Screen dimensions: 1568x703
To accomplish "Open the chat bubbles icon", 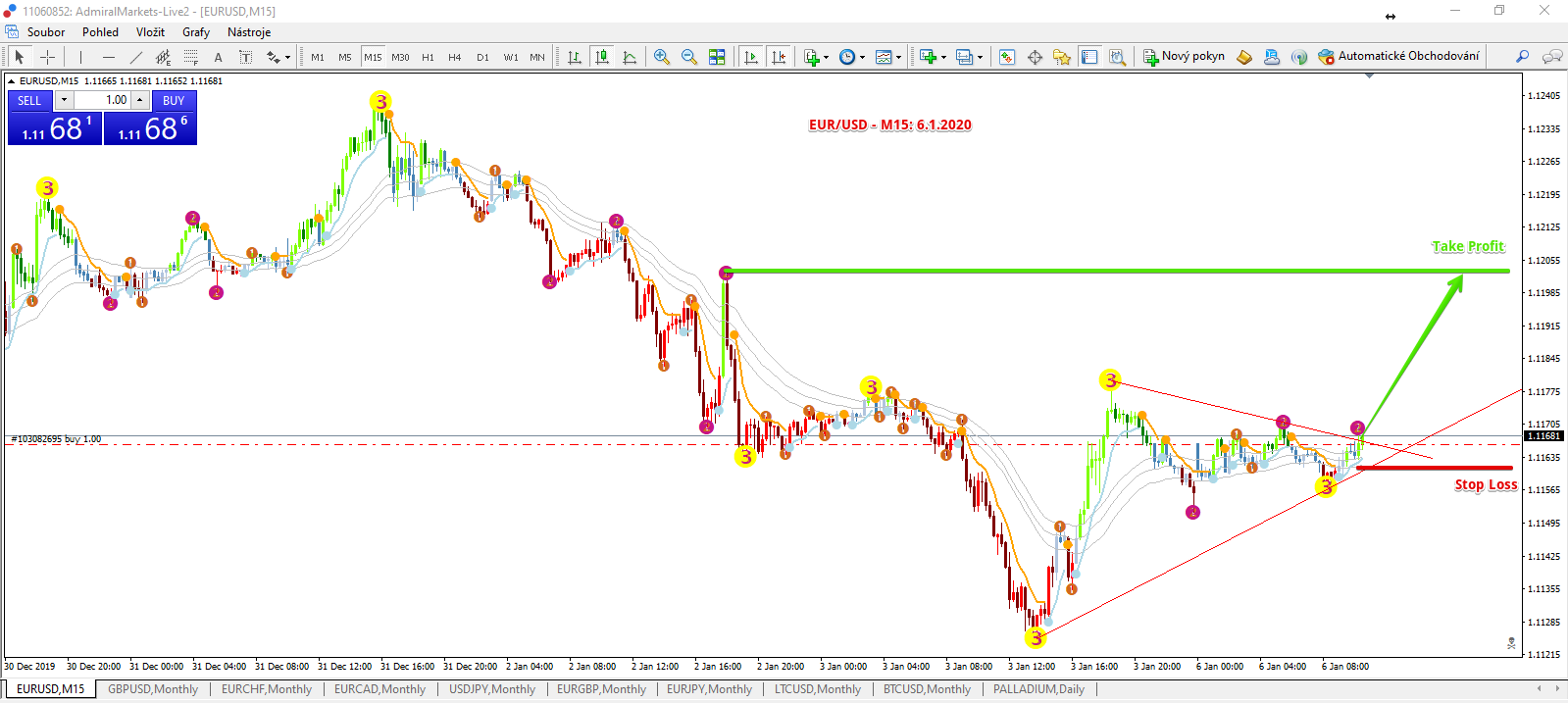I will coord(1551,57).
